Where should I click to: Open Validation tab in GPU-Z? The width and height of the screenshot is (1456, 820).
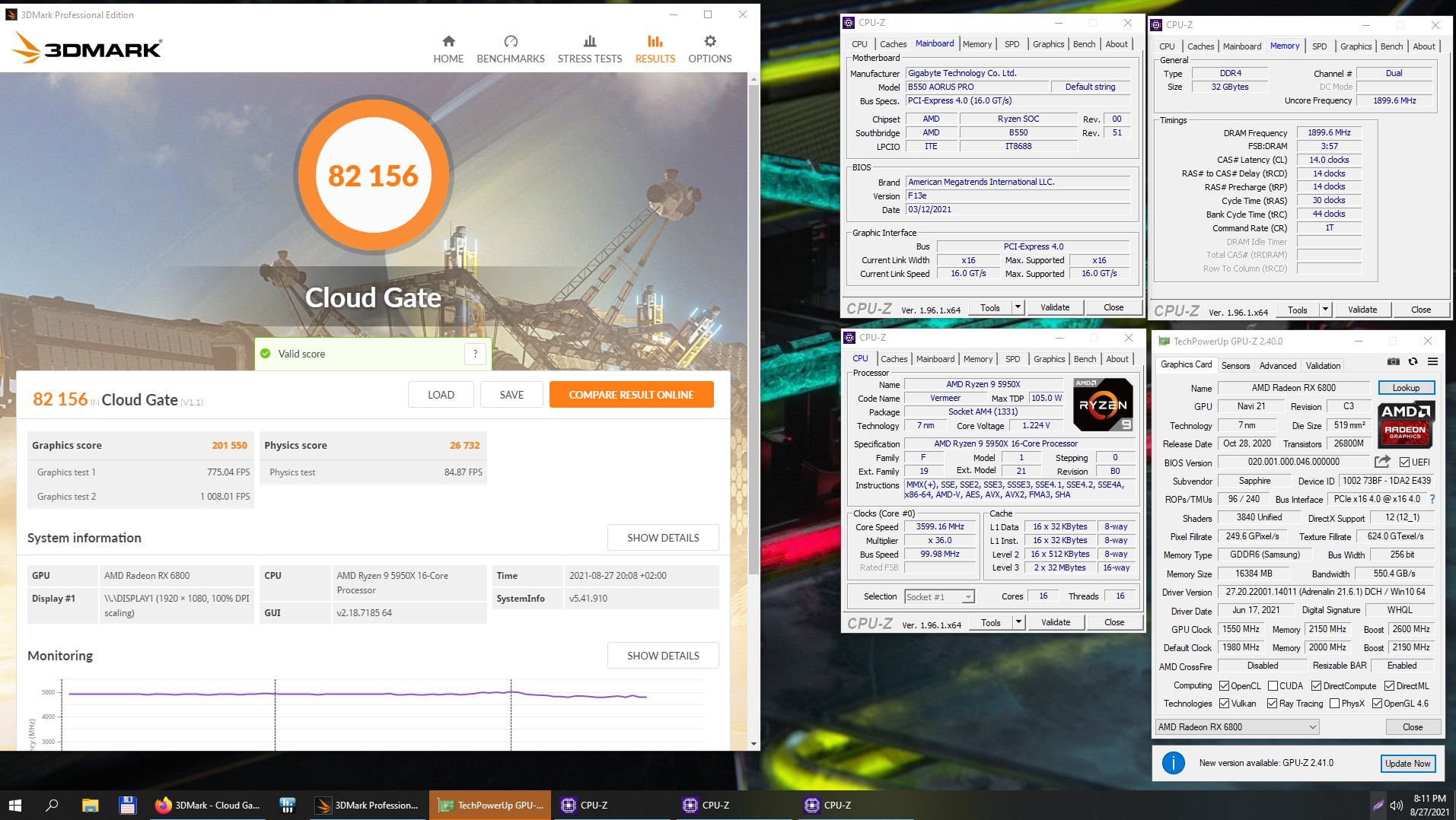coord(1323,366)
